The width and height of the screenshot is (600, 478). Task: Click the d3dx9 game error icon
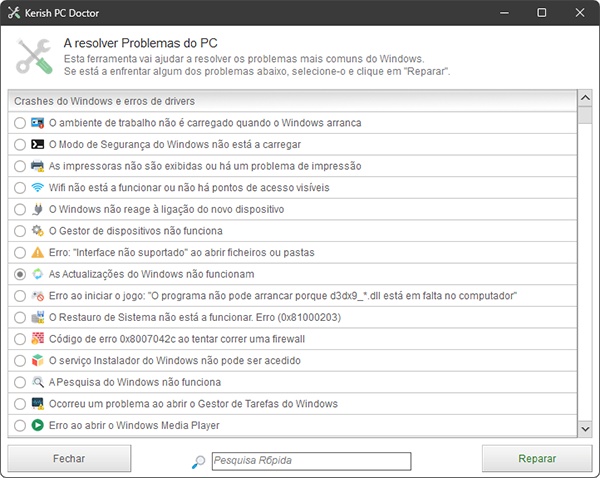[x=38, y=296]
